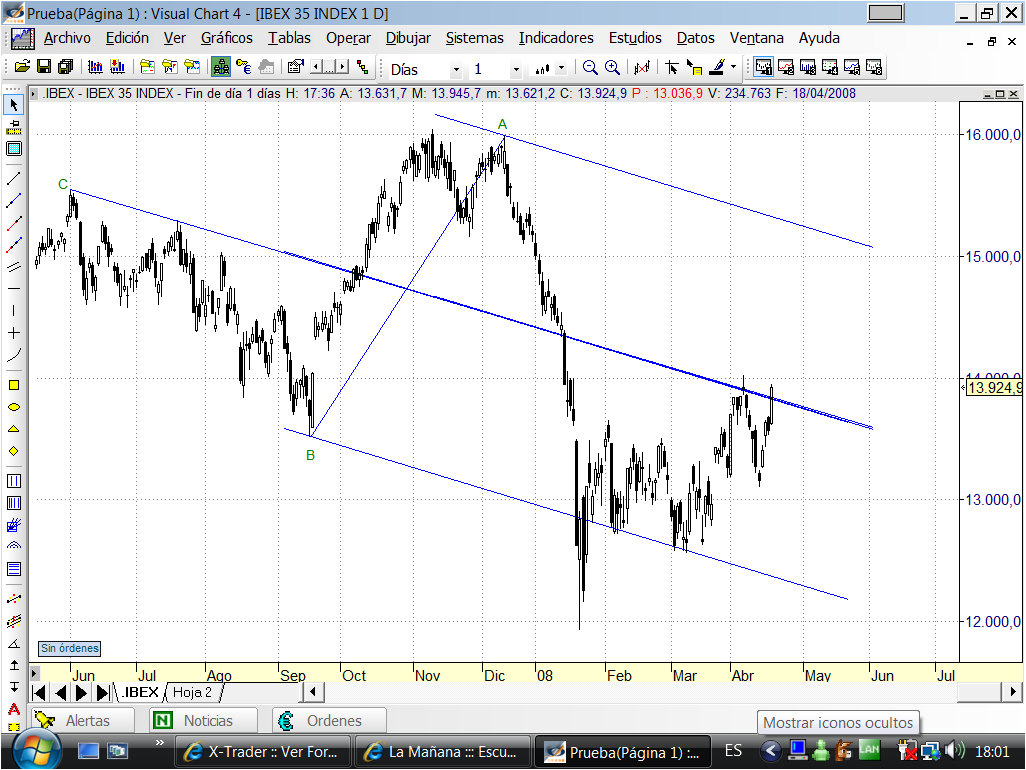Open the properties icon in toolbar
The height and width of the screenshot is (770, 1026).
click(x=296, y=66)
